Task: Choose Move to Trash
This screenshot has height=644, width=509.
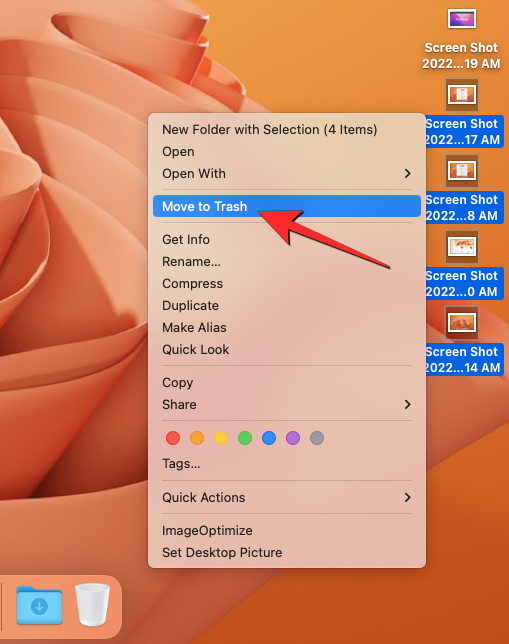Action: 287,206
